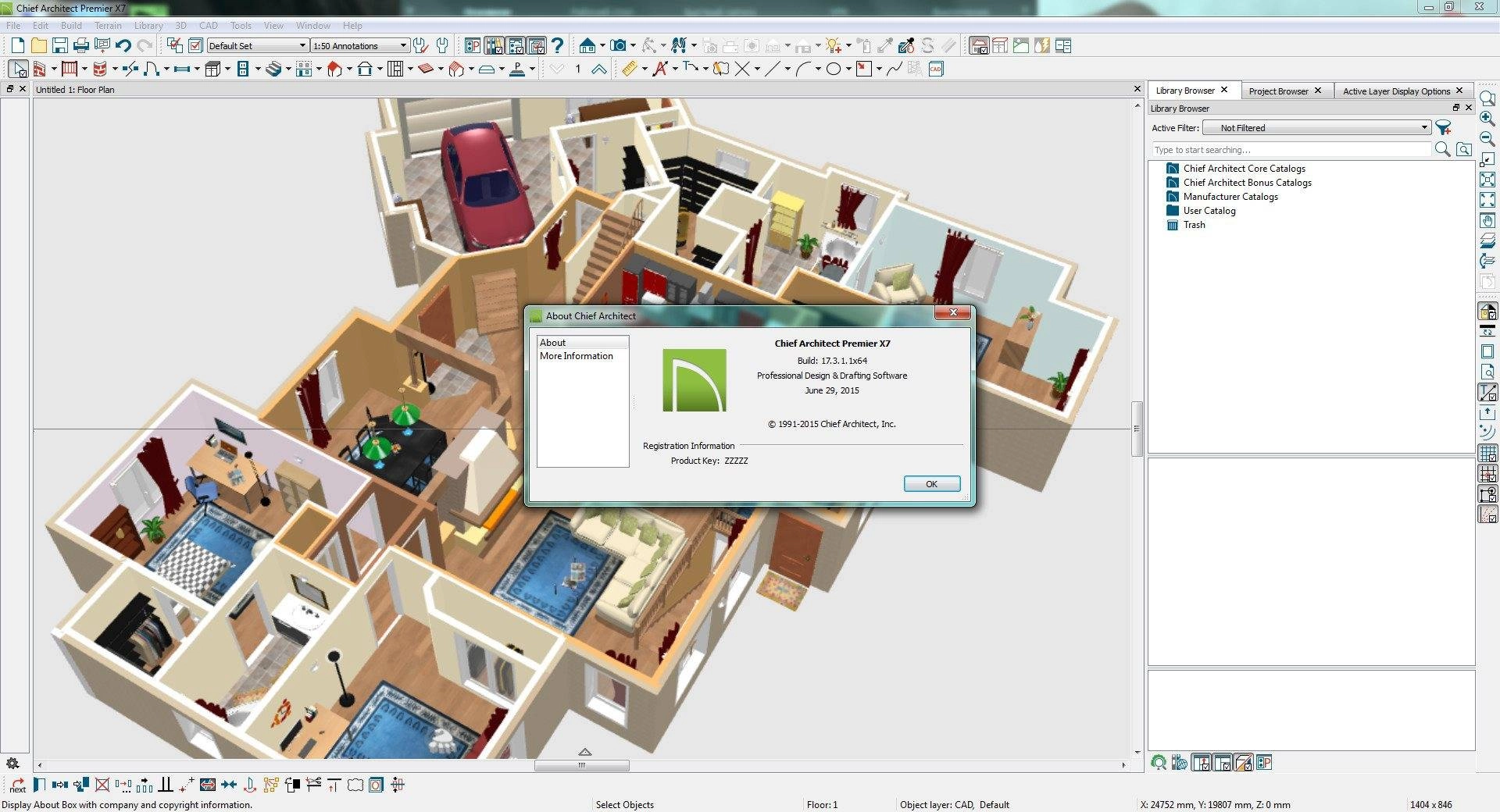
Task: Open the 1:50 Annotations dropdown
Action: click(x=360, y=45)
